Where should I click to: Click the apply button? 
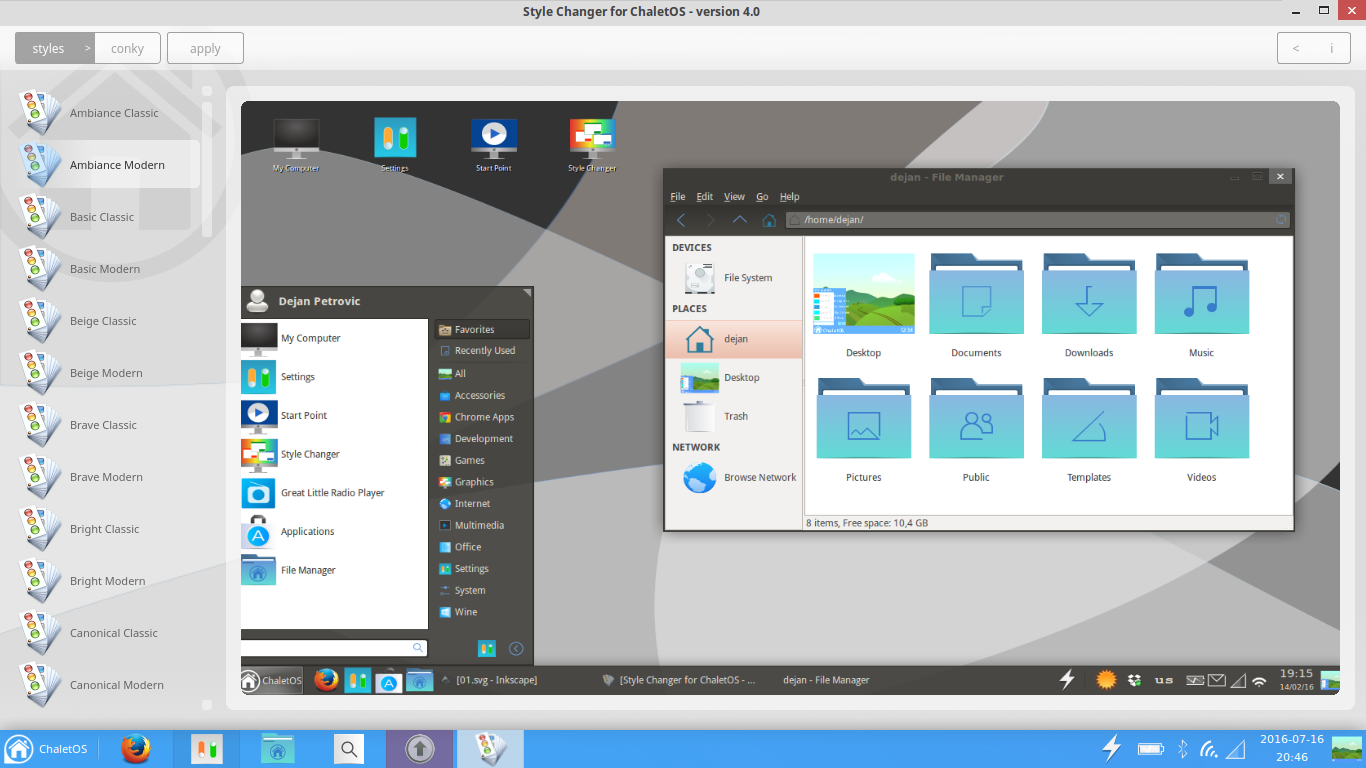pos(205,48)
